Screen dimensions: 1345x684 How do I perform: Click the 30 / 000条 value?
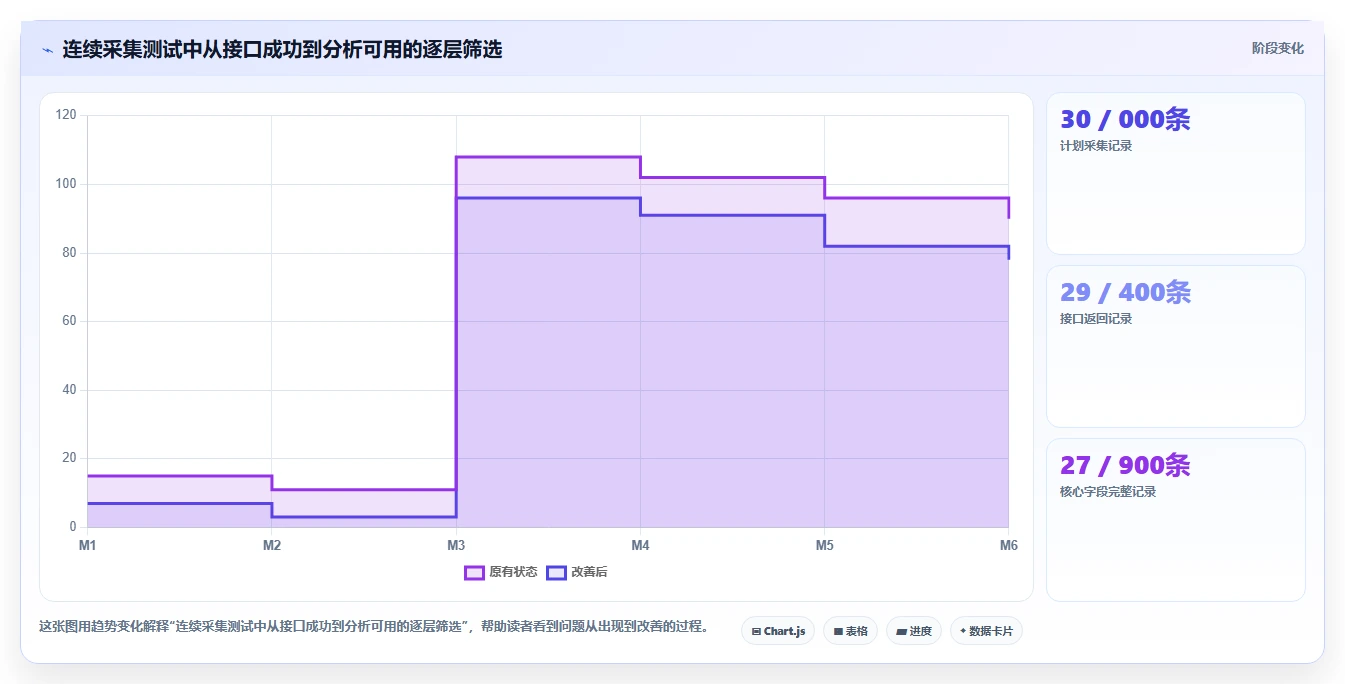coord(1125,120)
